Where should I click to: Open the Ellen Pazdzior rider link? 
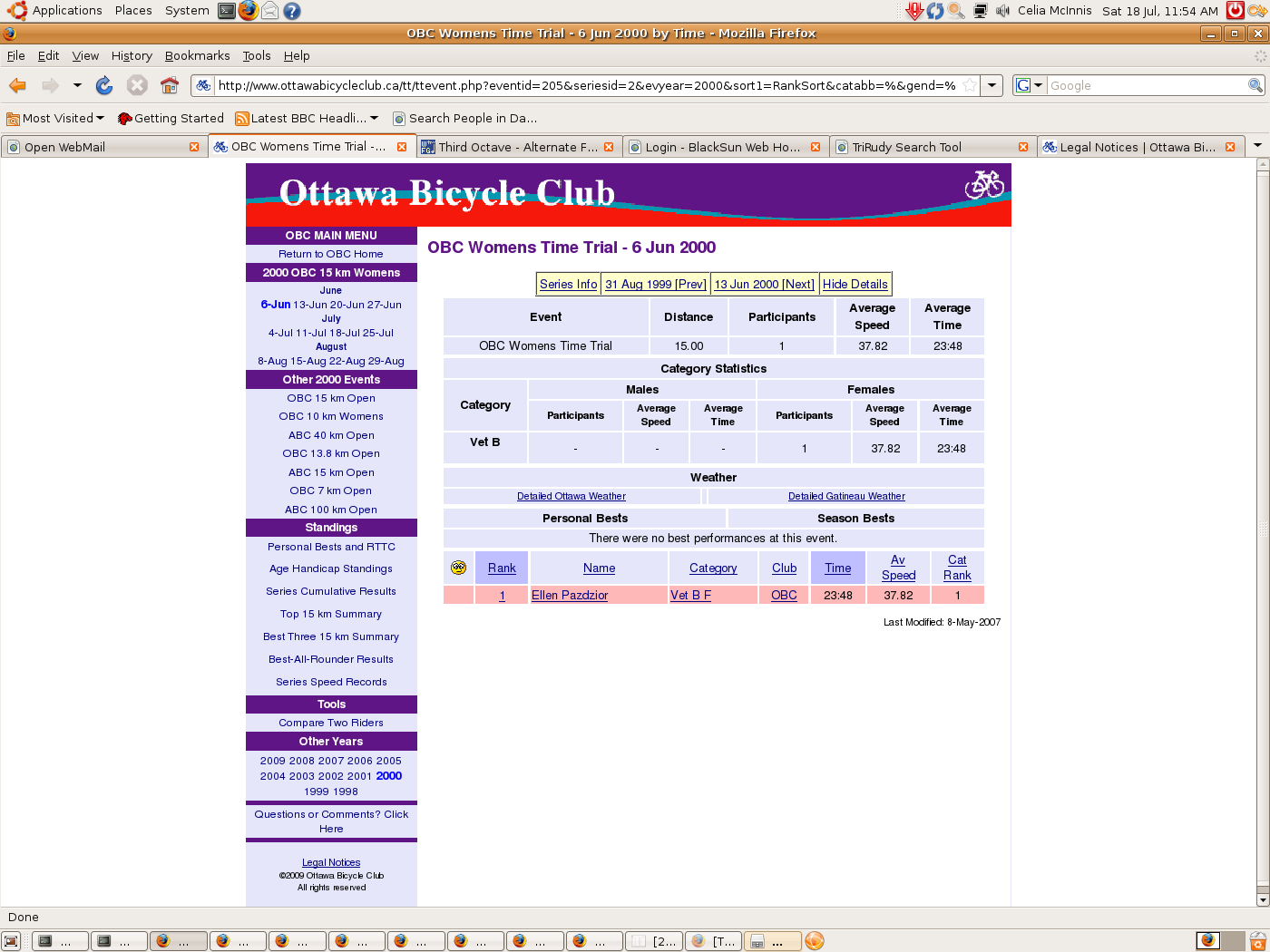(x=570, y=595)
